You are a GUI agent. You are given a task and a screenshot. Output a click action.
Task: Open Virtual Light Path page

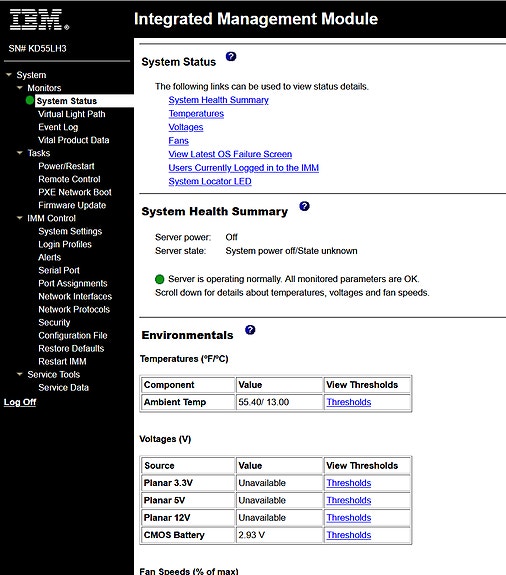click(x=72, y=114)
